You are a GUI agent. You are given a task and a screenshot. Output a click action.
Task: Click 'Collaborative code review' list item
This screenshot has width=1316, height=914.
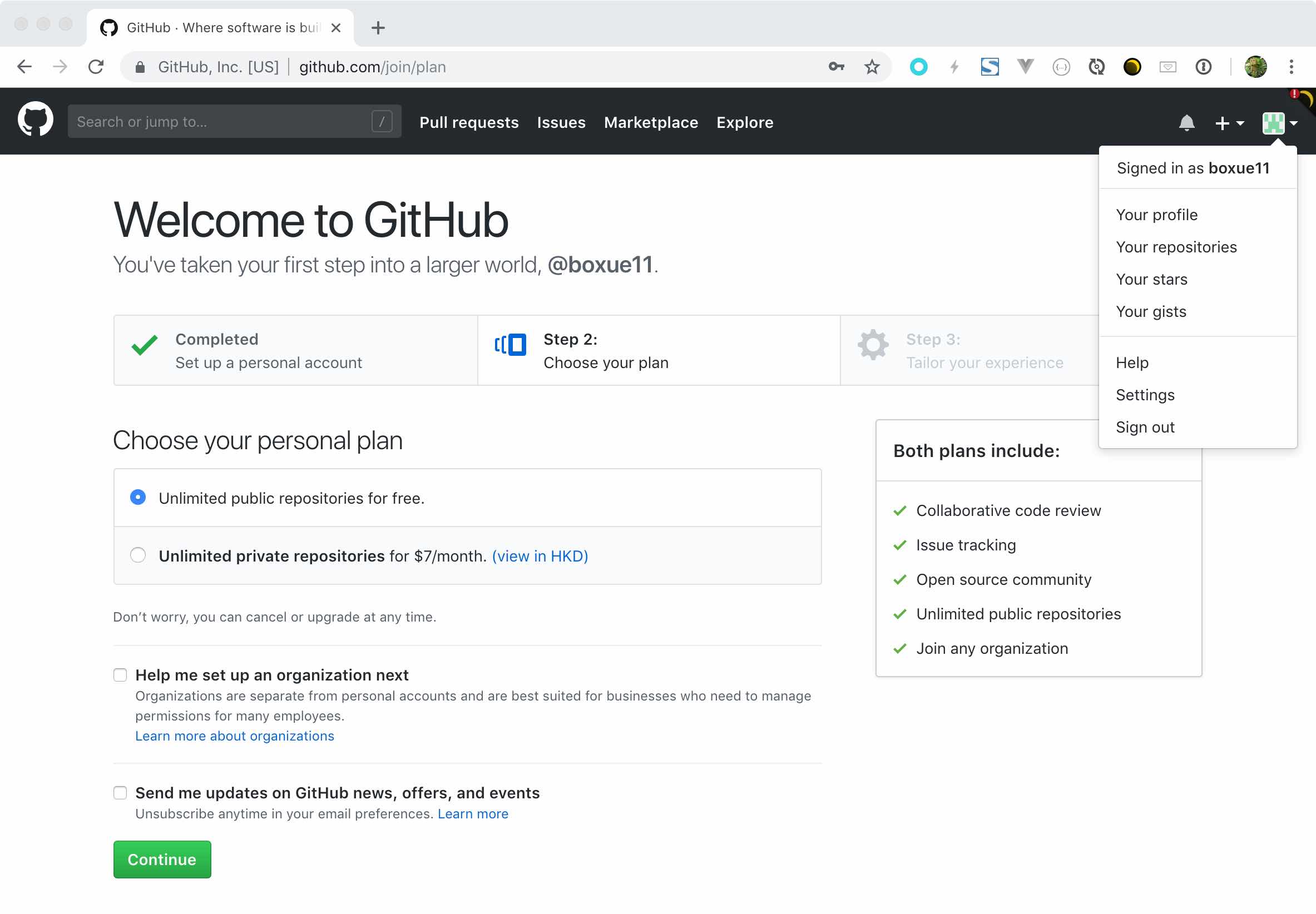click(1008, 511)
